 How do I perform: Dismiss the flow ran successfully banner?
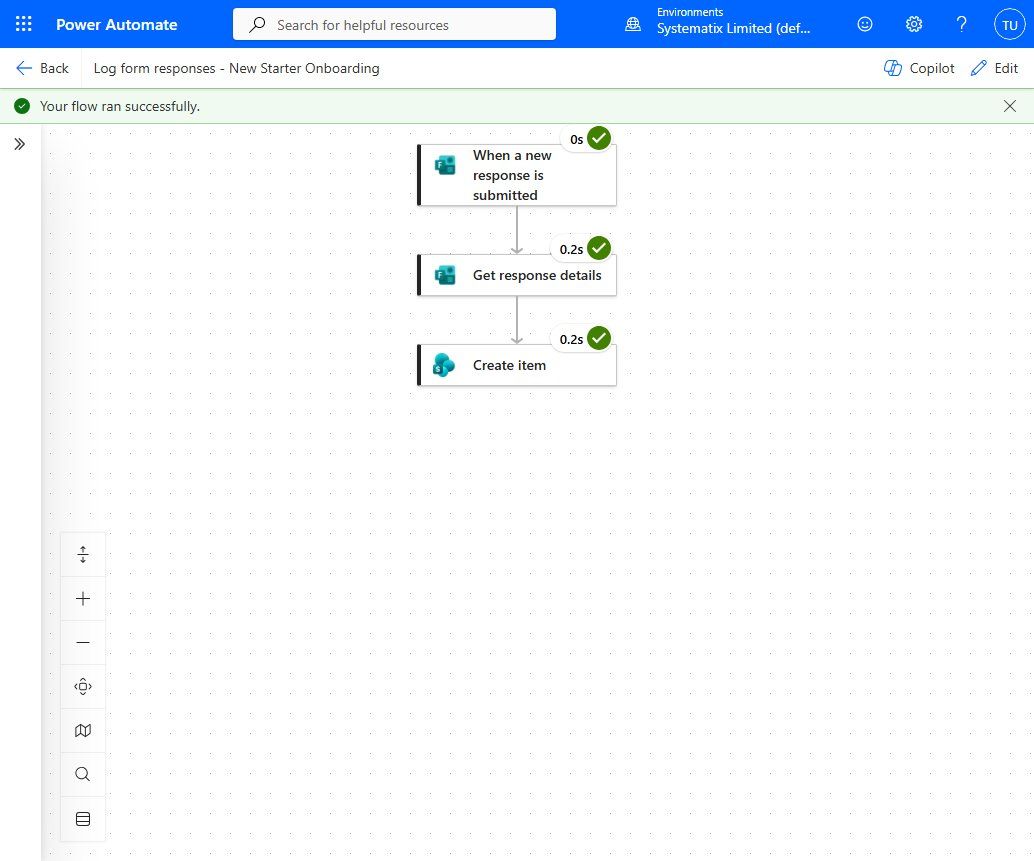click(x=1010, y=106)
